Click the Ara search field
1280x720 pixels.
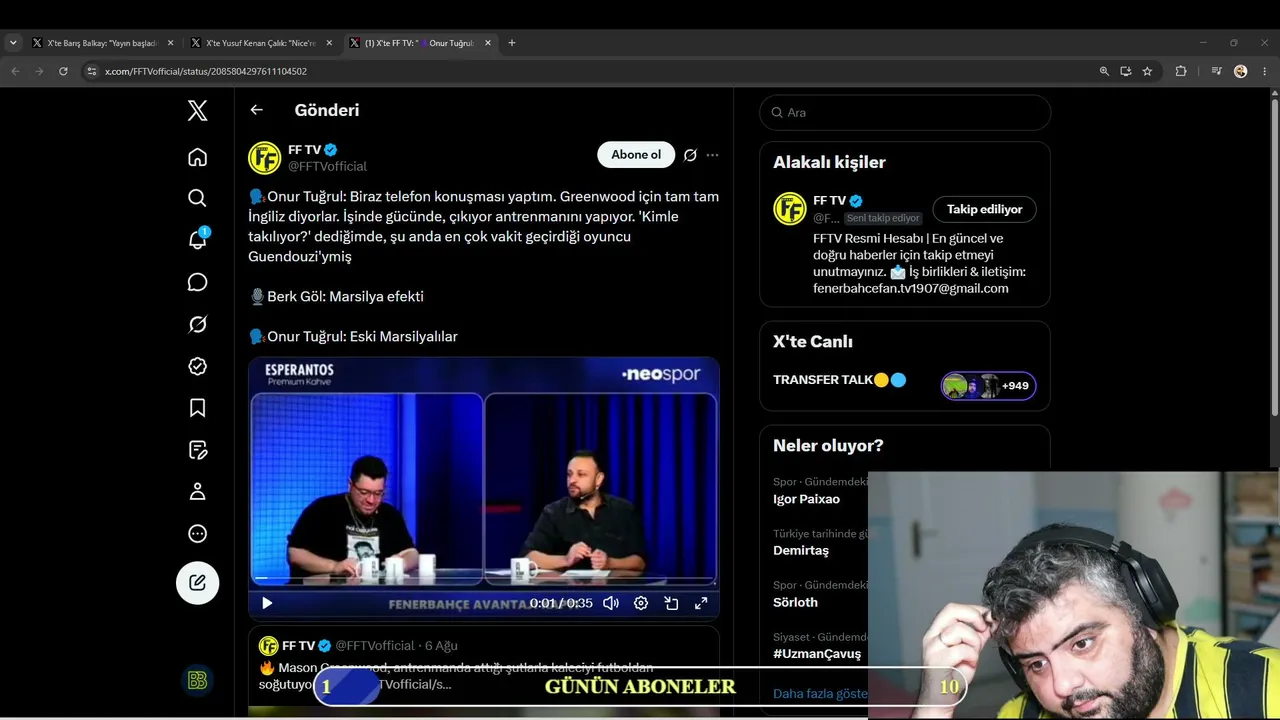tap(905, 112)
